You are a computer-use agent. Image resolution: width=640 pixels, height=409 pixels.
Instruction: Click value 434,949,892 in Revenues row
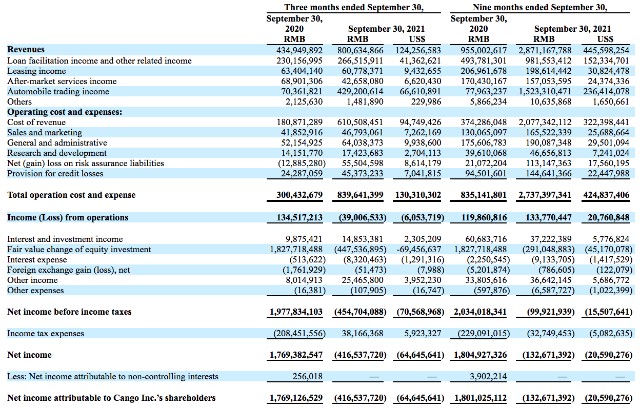click(299, 50)
